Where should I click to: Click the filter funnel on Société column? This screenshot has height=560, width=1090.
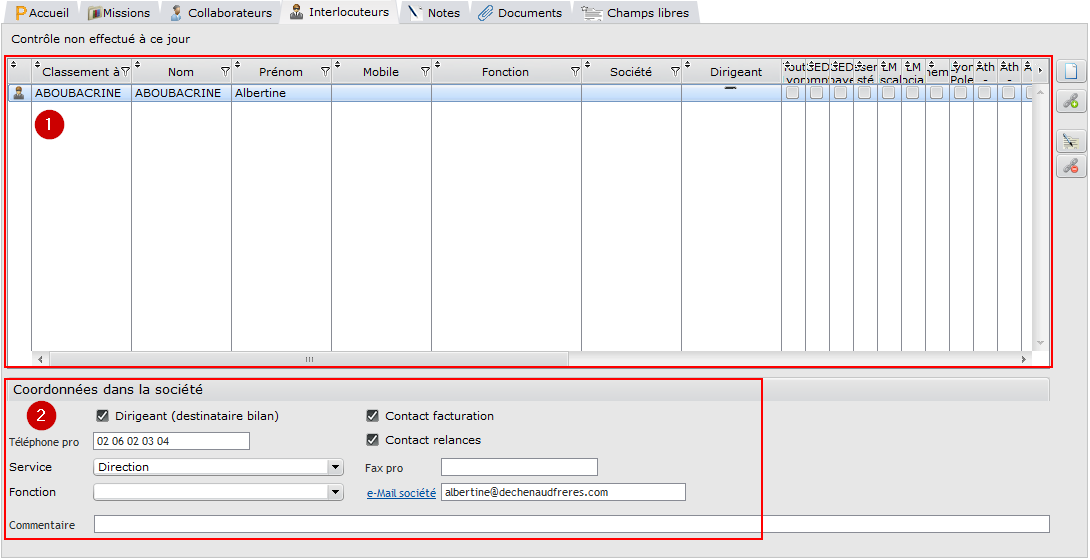[x=675, y=72]
